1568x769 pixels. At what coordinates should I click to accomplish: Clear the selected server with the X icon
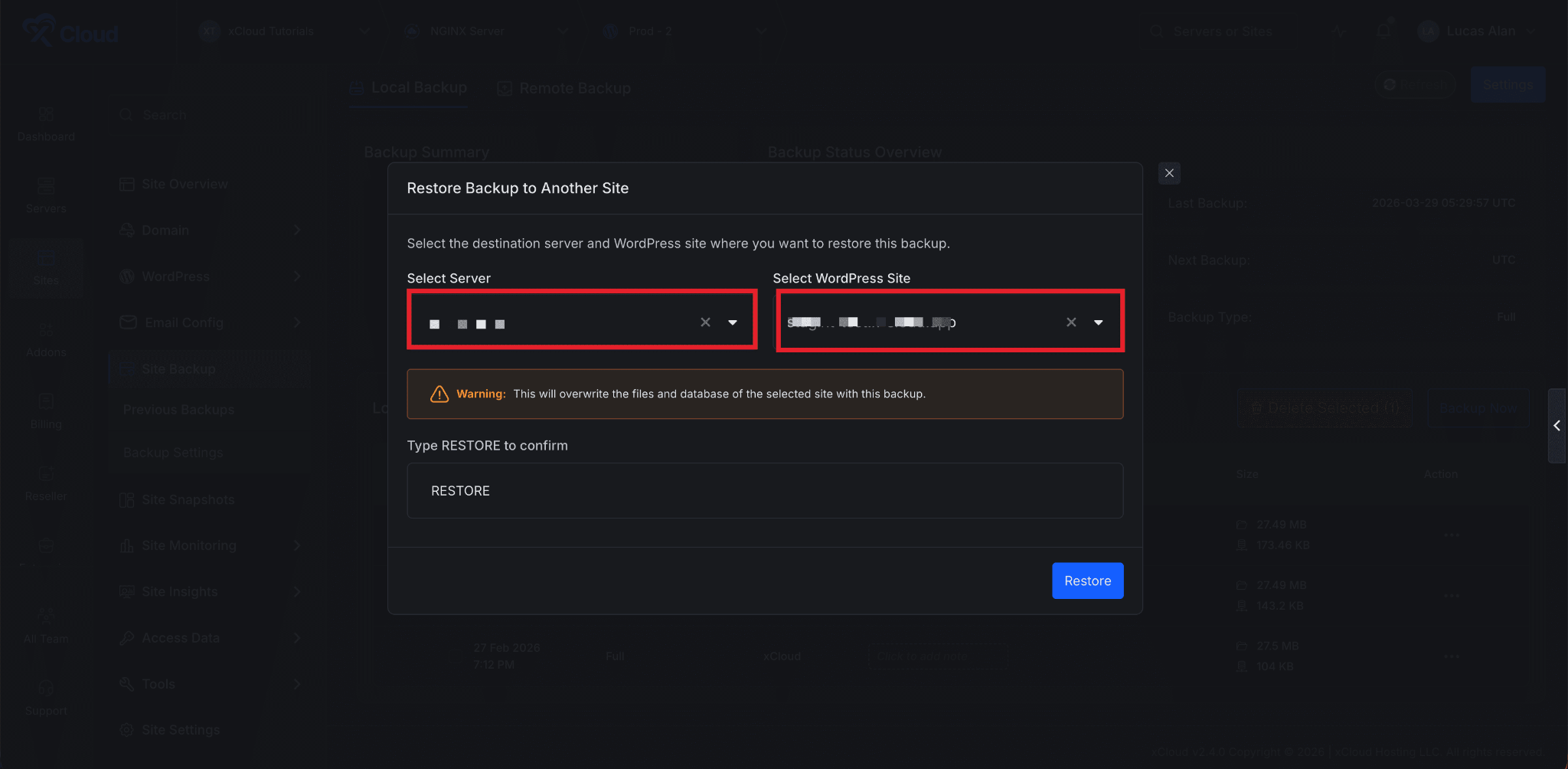click(704, 322)
